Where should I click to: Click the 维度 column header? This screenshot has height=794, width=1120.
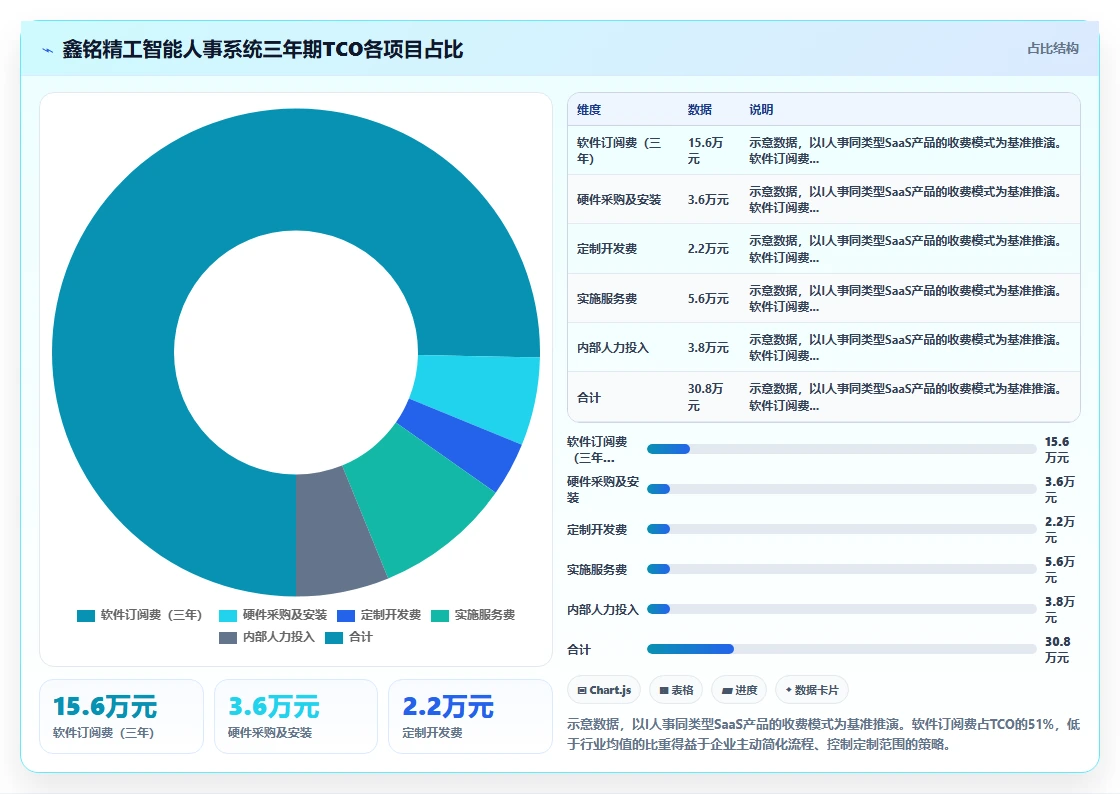click(x=589, y=109)
